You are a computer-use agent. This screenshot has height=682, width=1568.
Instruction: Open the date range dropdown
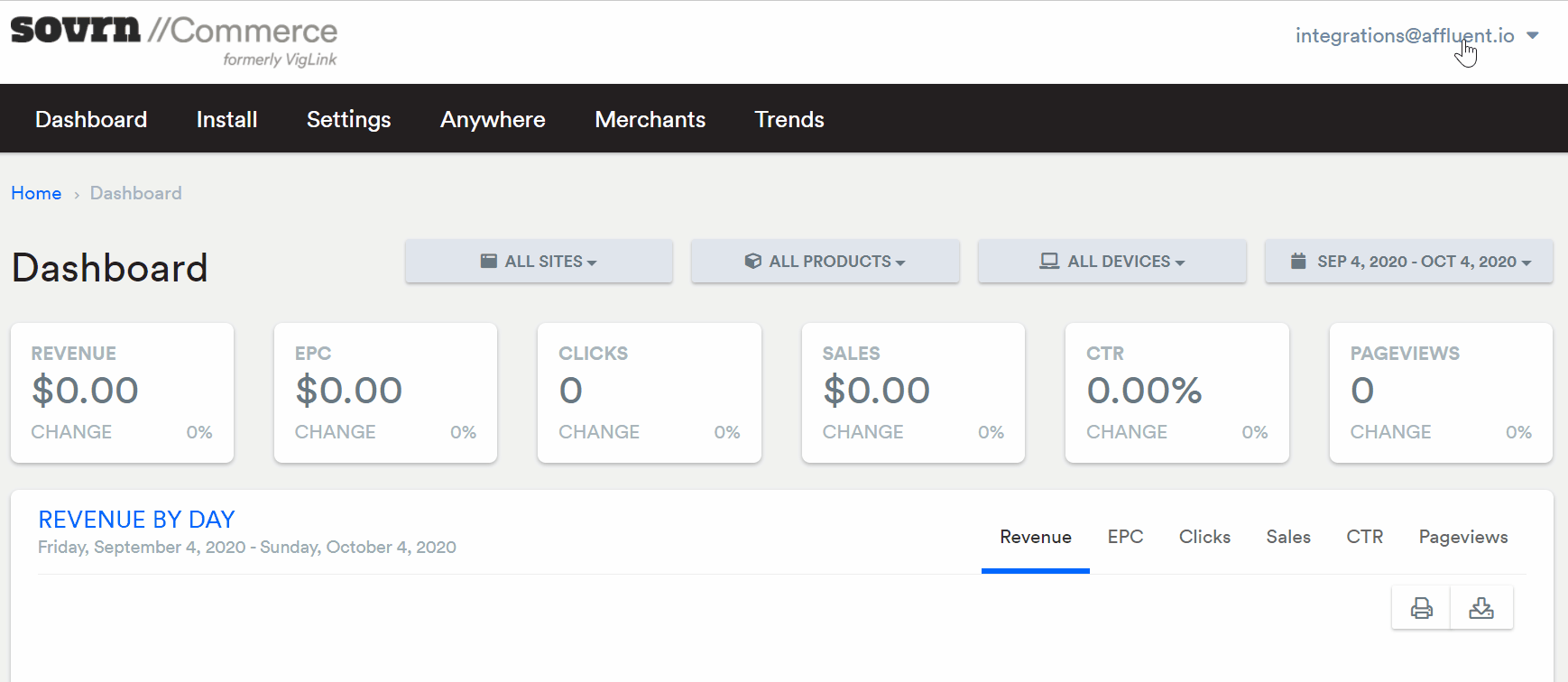(1408, 262)
